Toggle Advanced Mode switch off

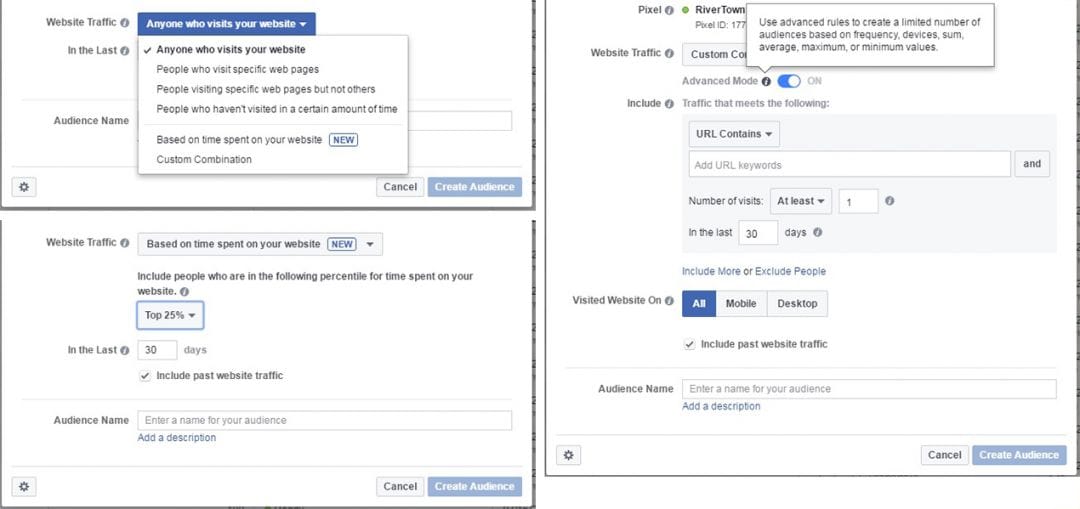coord(789,81)
